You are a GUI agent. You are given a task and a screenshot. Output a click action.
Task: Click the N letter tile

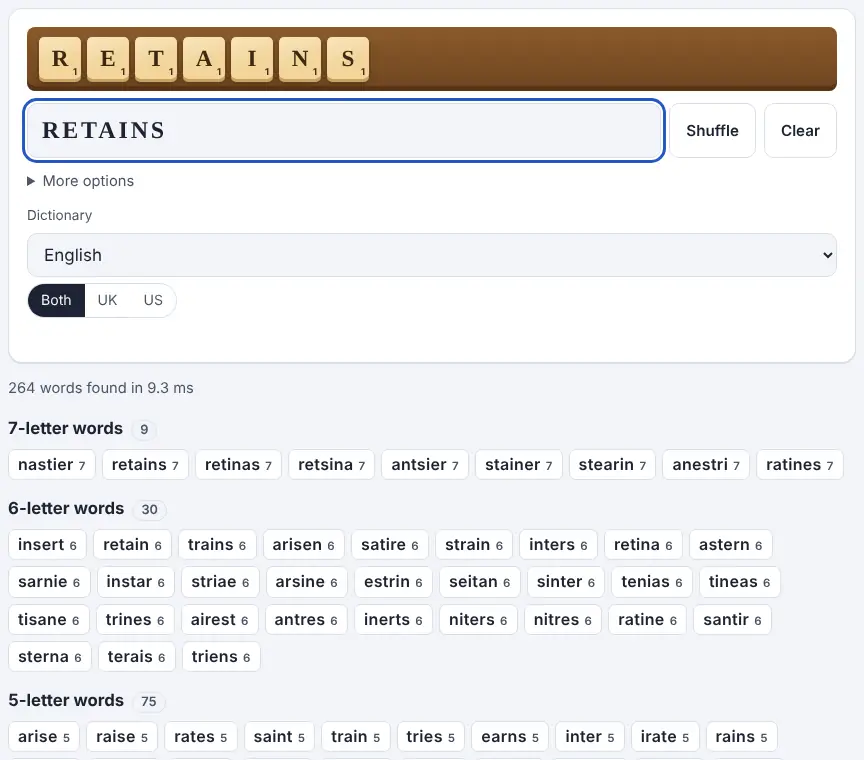point(300,59)
